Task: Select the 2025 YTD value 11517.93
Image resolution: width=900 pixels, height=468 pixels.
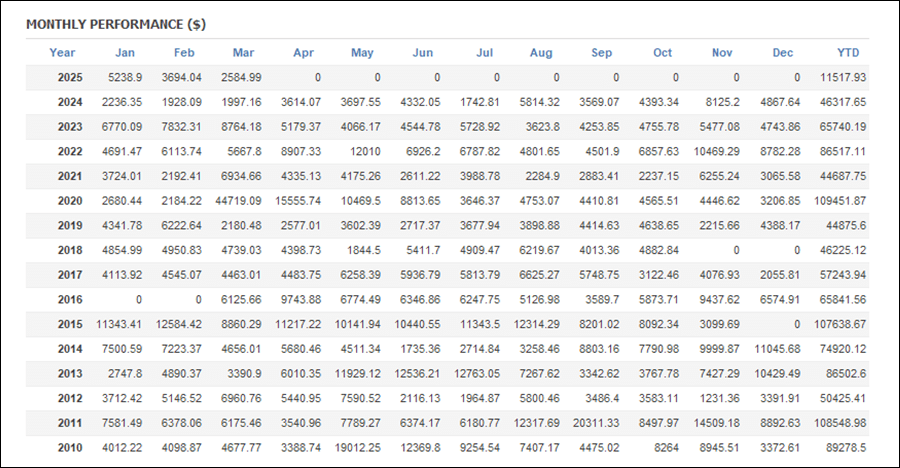Action: (x=843, y=78)
